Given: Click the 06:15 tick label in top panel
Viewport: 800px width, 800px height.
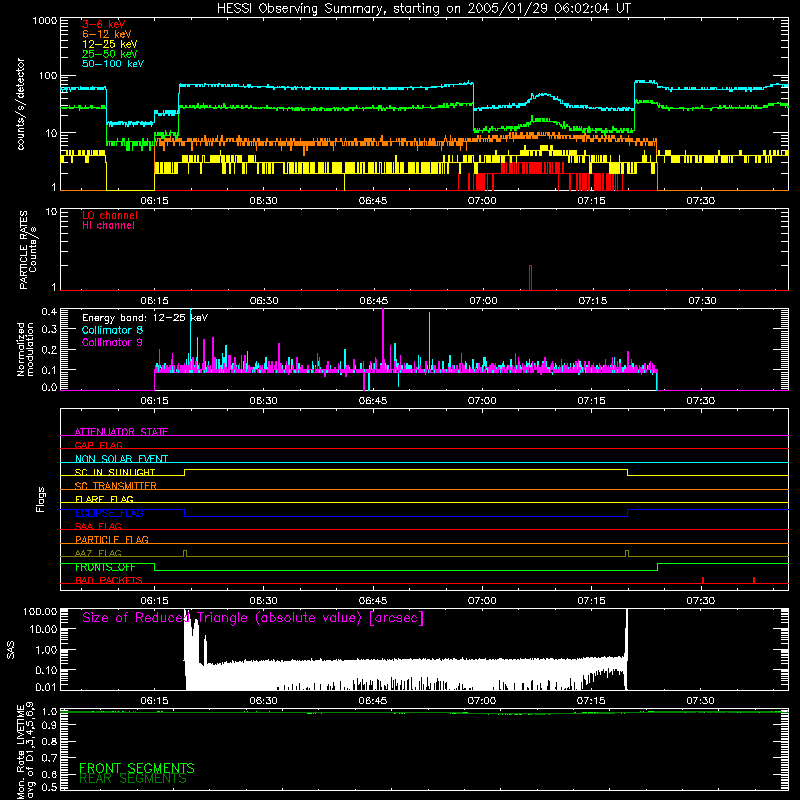Looking at the screenshot, I should (x=155, y=201).
